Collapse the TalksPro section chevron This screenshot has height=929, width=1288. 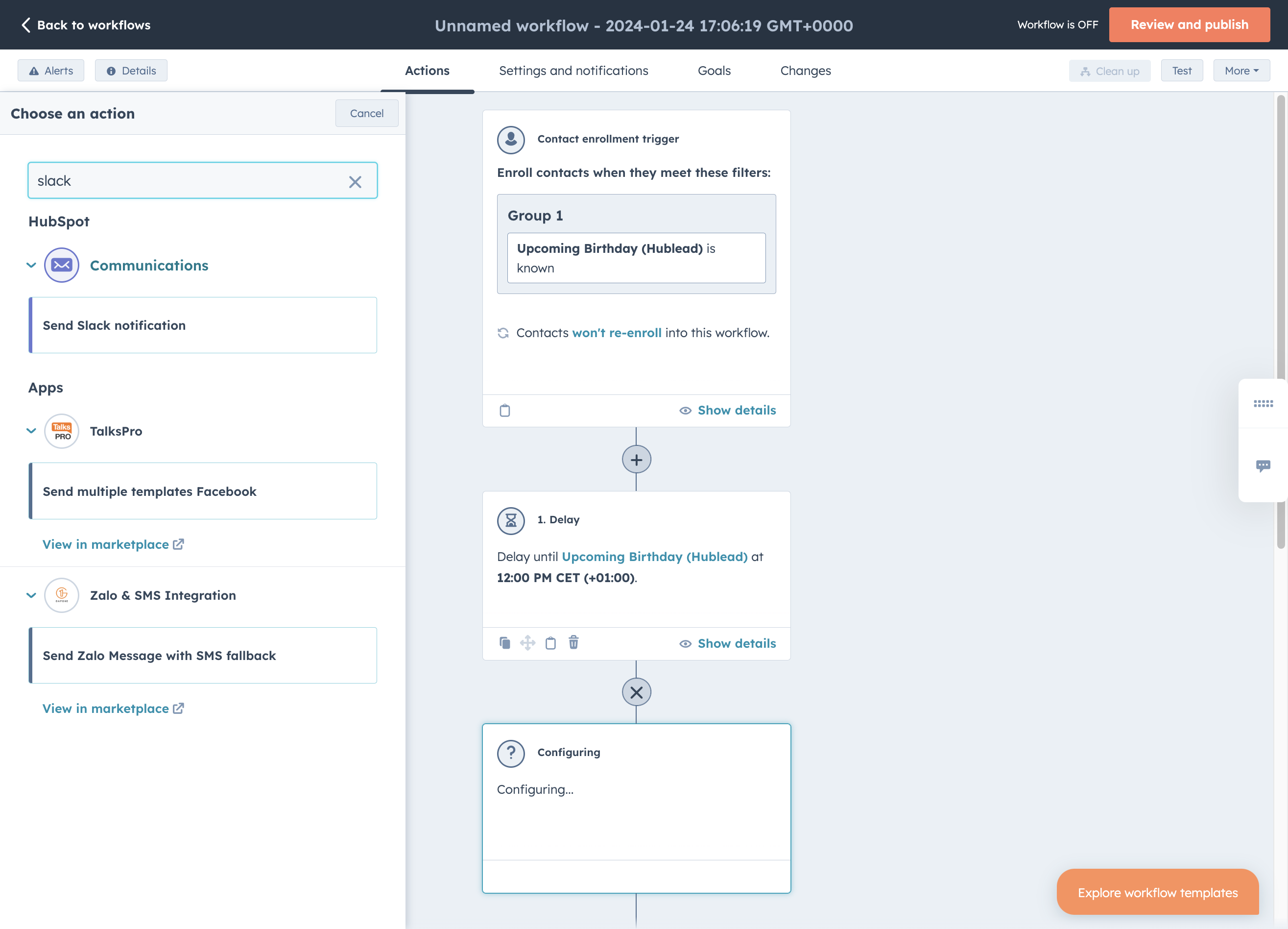(31, 431)
